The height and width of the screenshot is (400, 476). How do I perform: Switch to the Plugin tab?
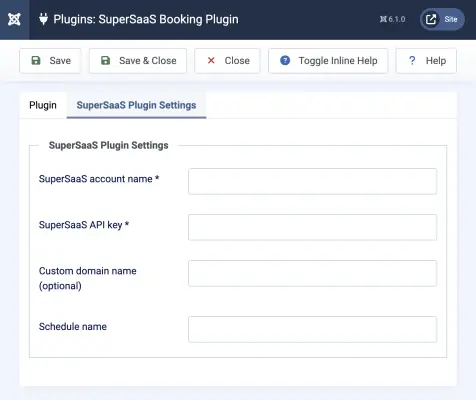pyautogui.click(x=43, y=105)
